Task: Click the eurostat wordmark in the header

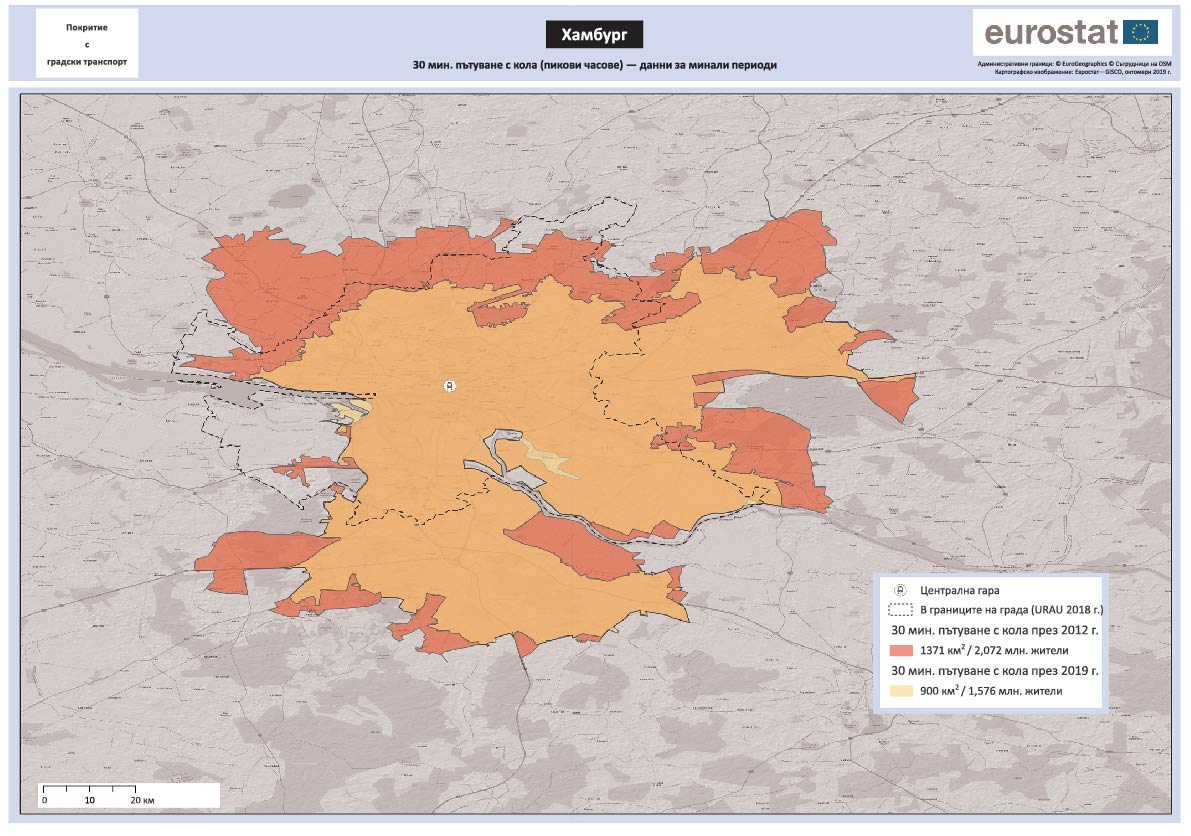Action: coord(1051,33)
